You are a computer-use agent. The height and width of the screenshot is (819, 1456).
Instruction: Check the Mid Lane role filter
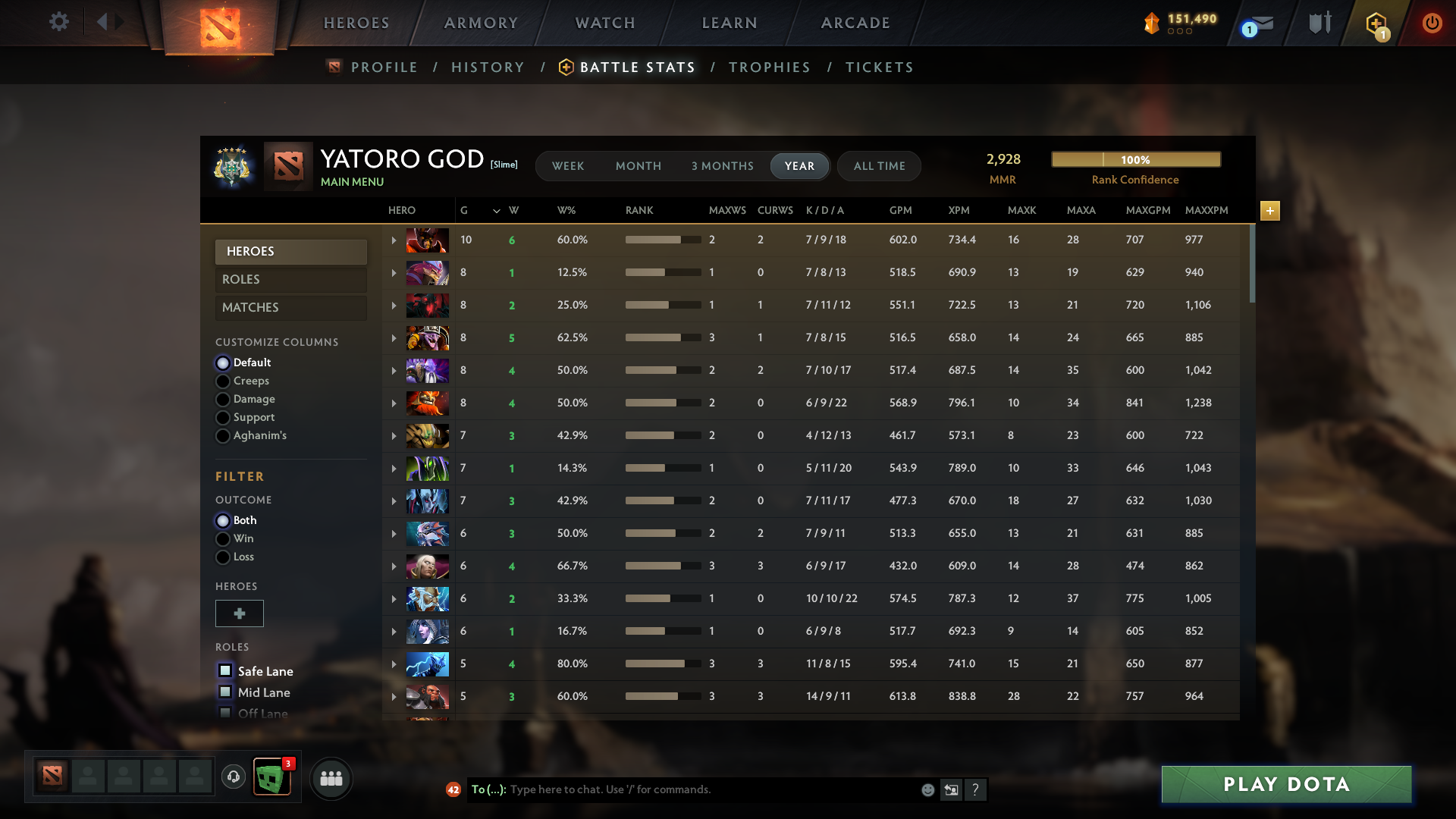(x=225, y=692)
